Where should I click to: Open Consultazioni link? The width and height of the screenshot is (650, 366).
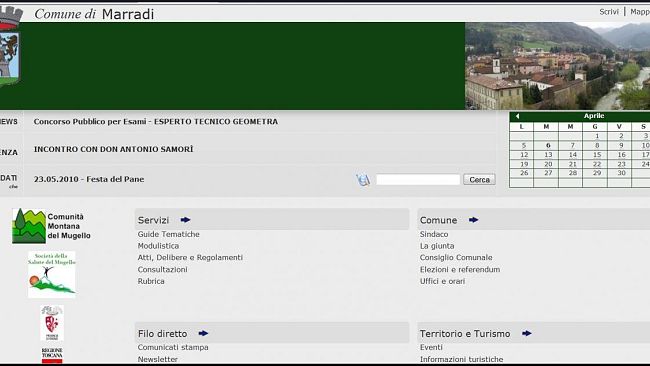coord(162,269)
